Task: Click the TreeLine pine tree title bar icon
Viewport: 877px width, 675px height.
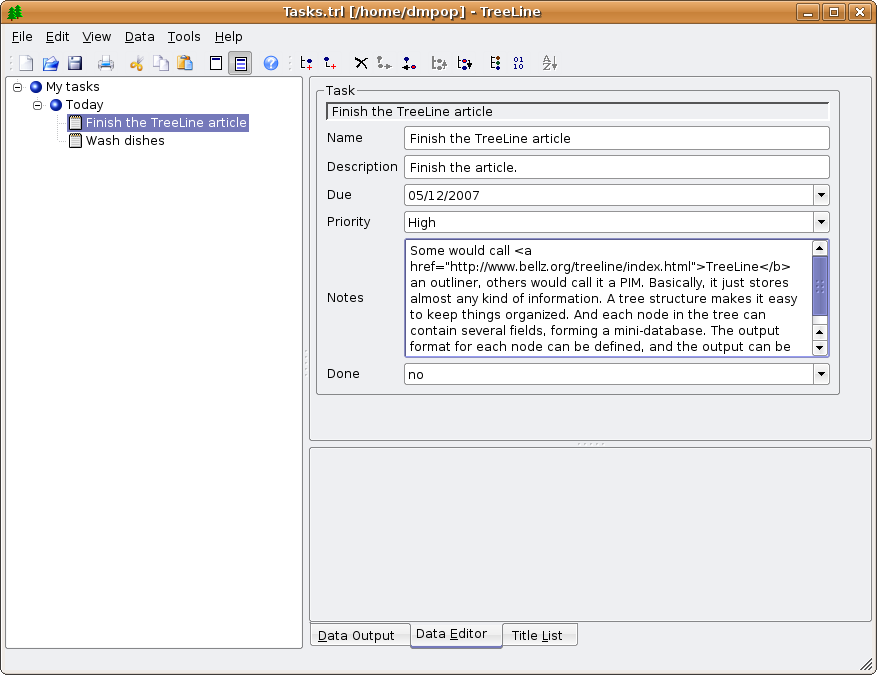Action: tap(15, 12)
